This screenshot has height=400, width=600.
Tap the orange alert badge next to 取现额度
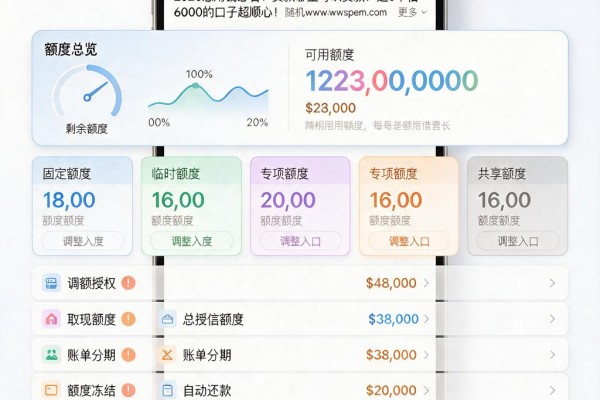tap(129, 319)
